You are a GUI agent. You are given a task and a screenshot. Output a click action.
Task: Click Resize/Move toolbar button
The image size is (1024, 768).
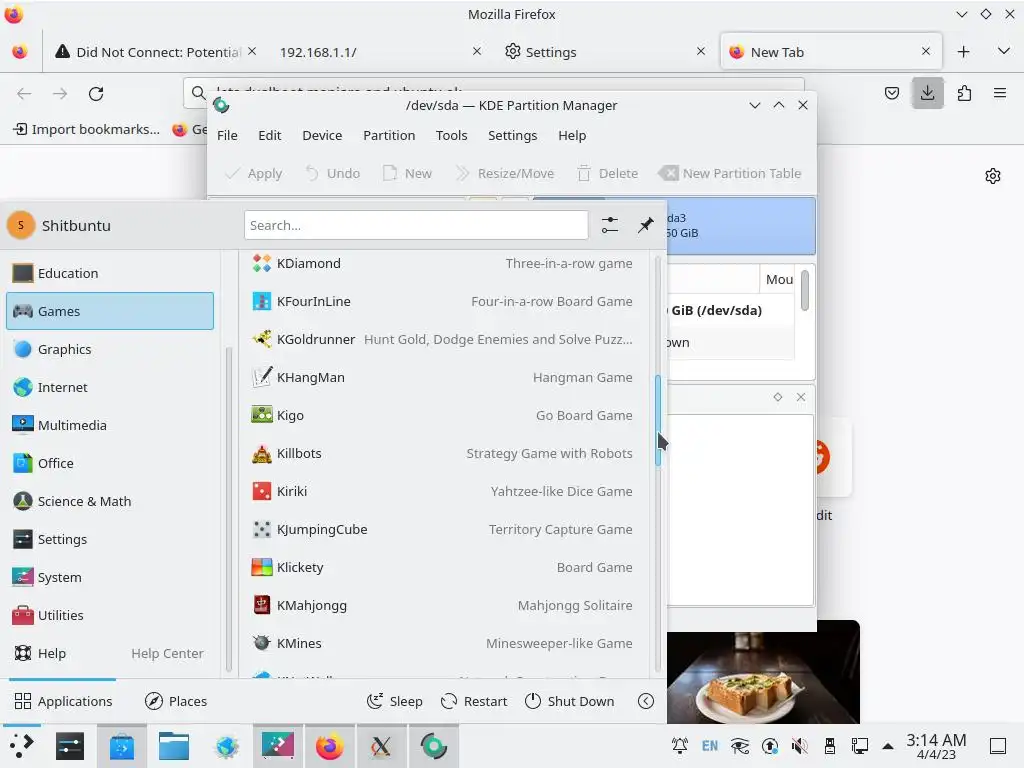[x=505, y=173]
